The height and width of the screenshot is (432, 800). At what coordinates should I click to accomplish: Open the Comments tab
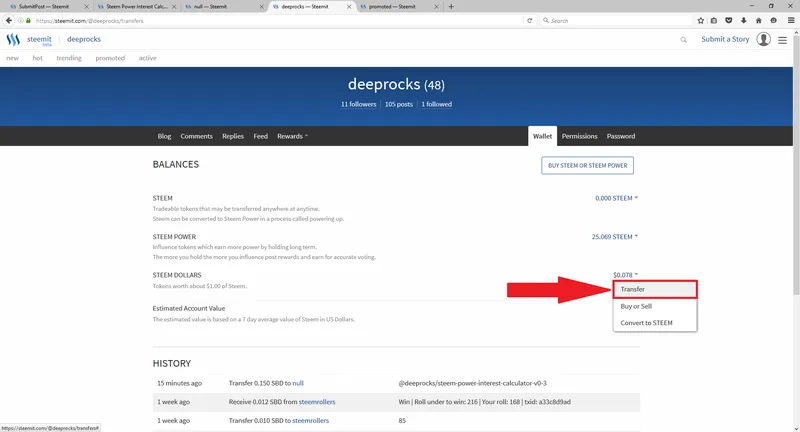196,136
